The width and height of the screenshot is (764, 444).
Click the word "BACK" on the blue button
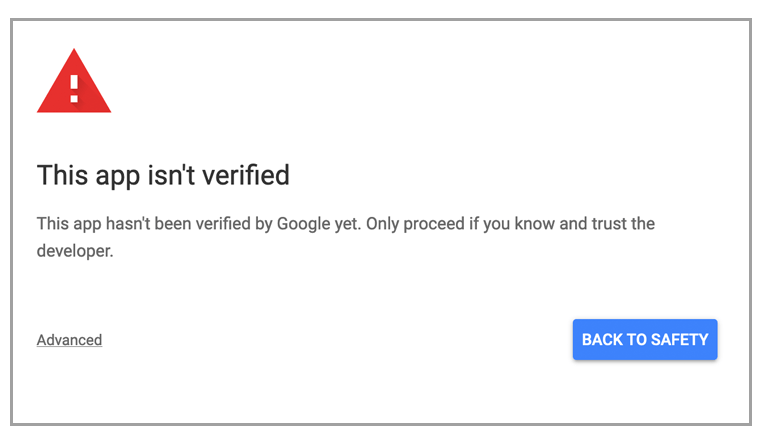pos(603,340)
